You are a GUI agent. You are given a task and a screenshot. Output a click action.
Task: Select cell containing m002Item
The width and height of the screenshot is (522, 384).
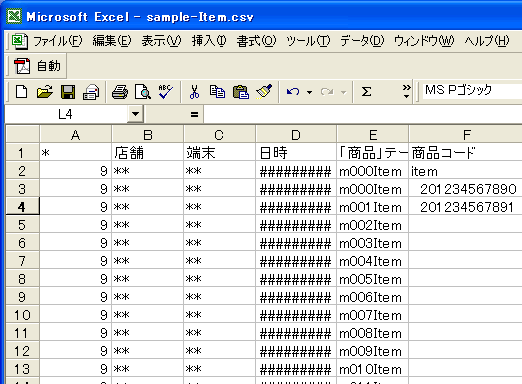coord(373,225)
